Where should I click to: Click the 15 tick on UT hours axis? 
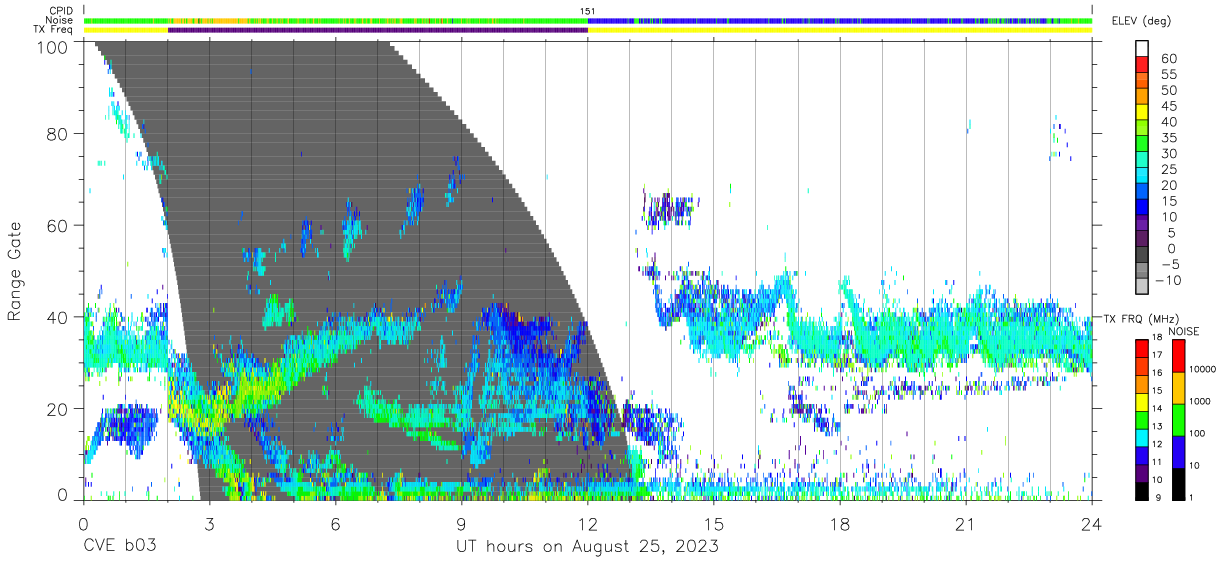714,523
